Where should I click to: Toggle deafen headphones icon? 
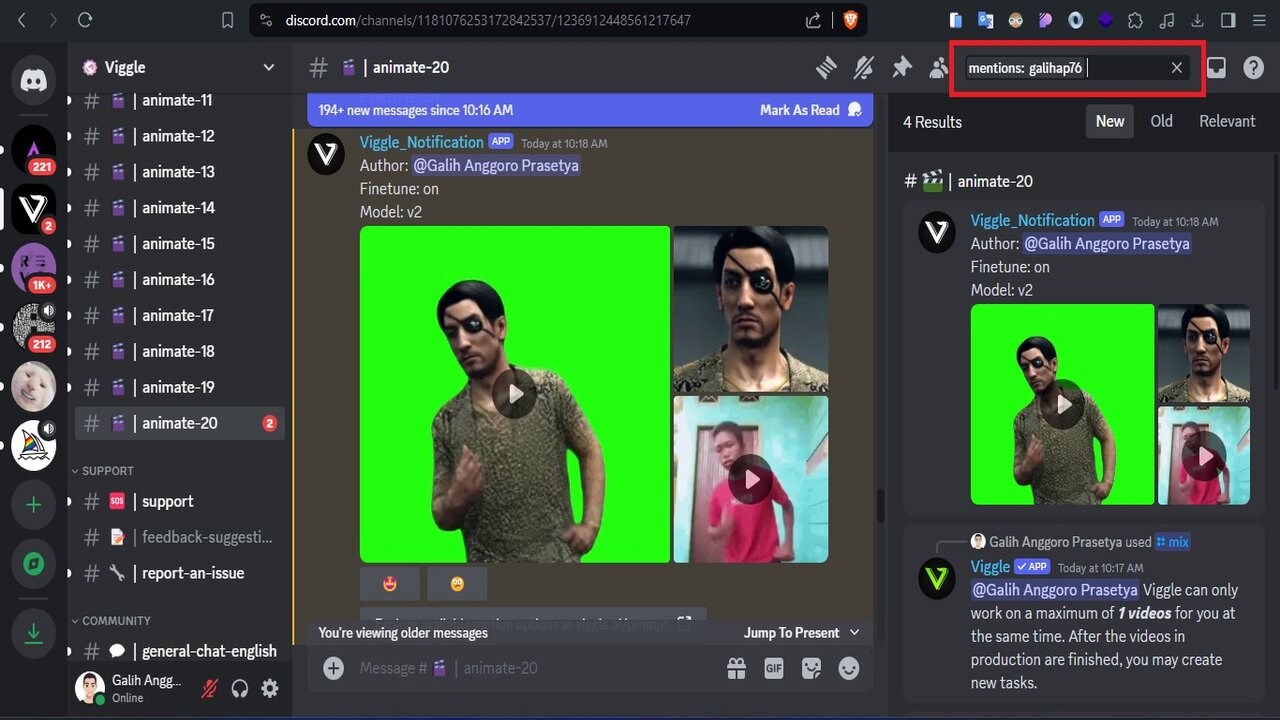239,688
